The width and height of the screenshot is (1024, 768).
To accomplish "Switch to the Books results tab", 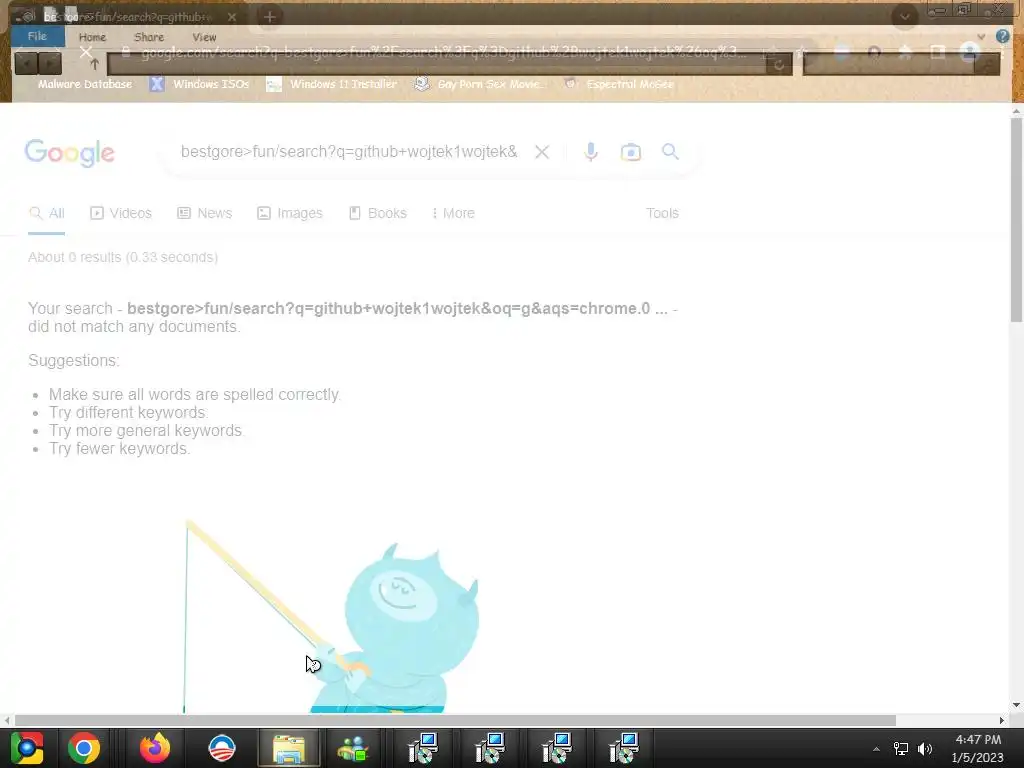I will [x=378, y=213].
